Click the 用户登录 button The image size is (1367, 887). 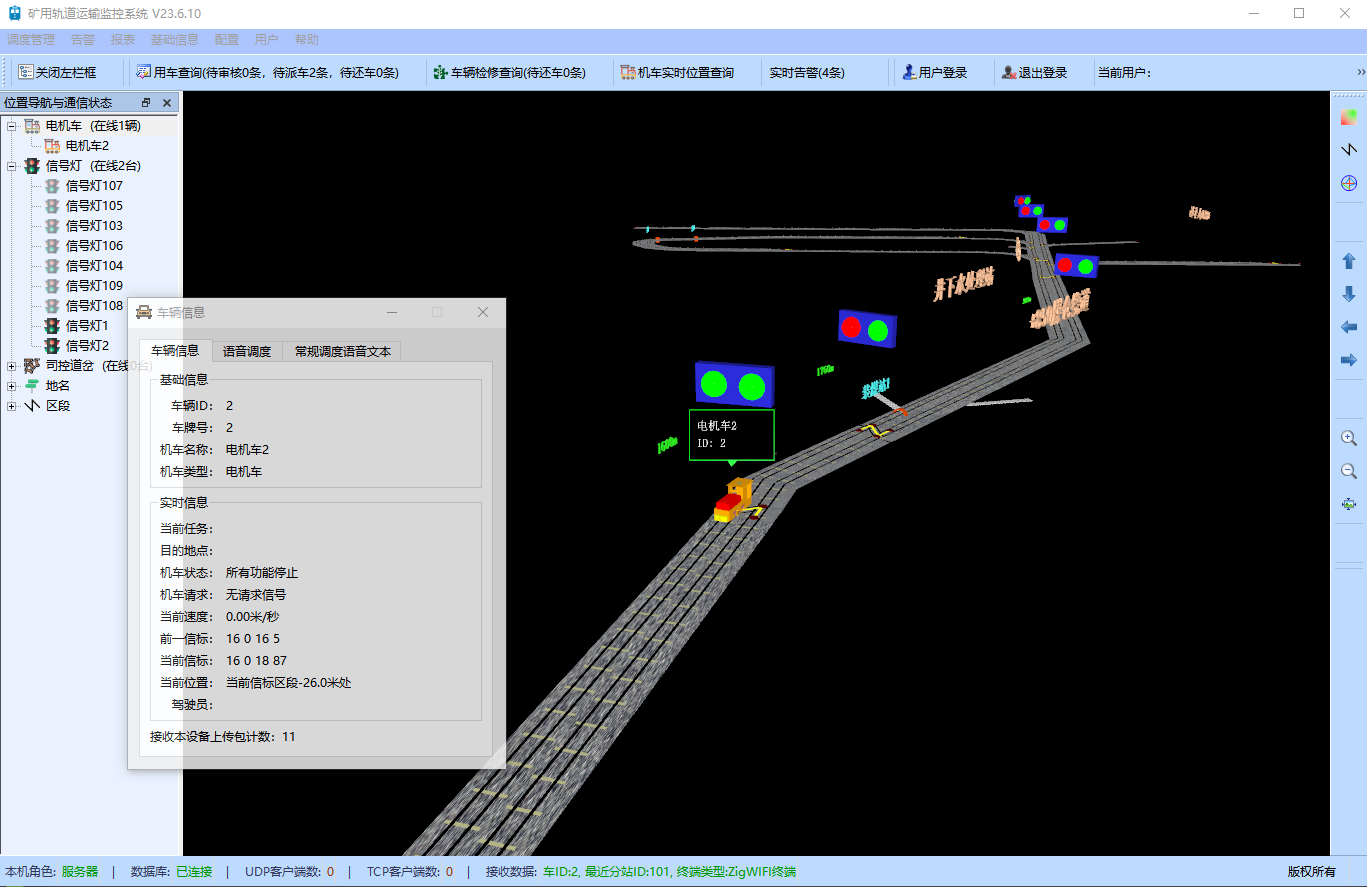tap(935, 72)
